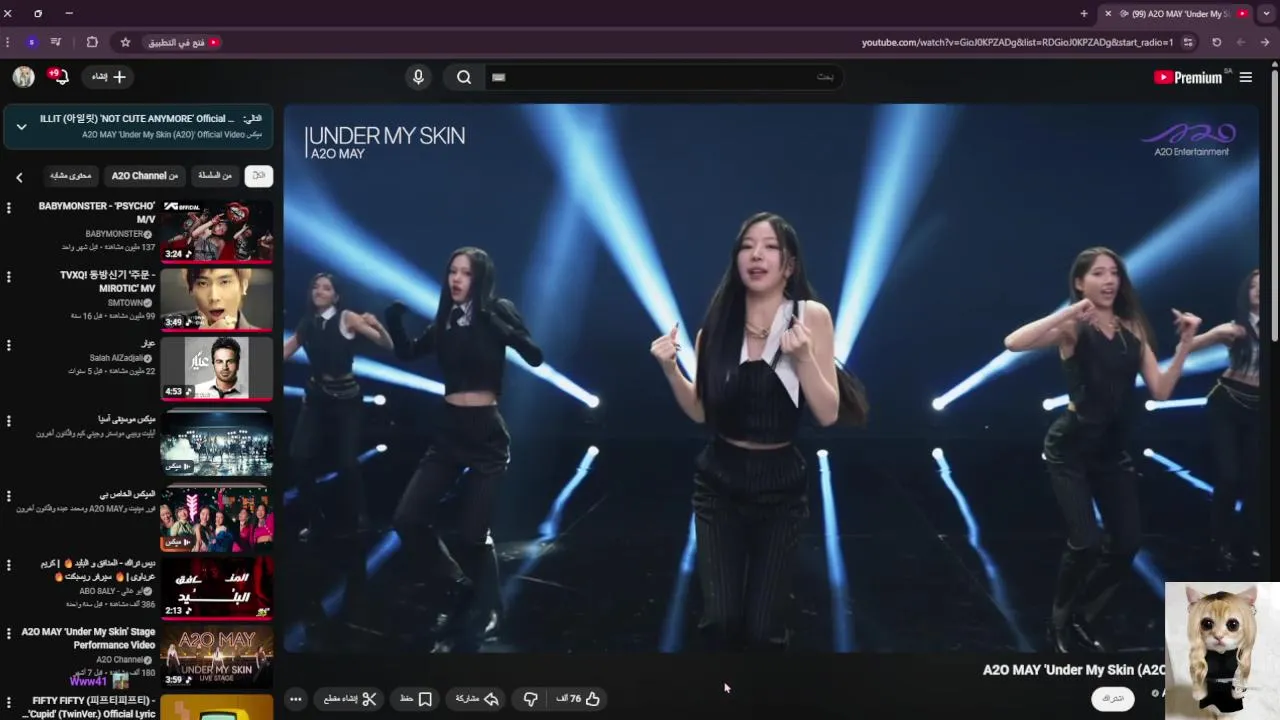Reload the page with the refresh icon
Viewport: 1280px width, 720px height.
pyautogui.click(x=1216, y=42)
